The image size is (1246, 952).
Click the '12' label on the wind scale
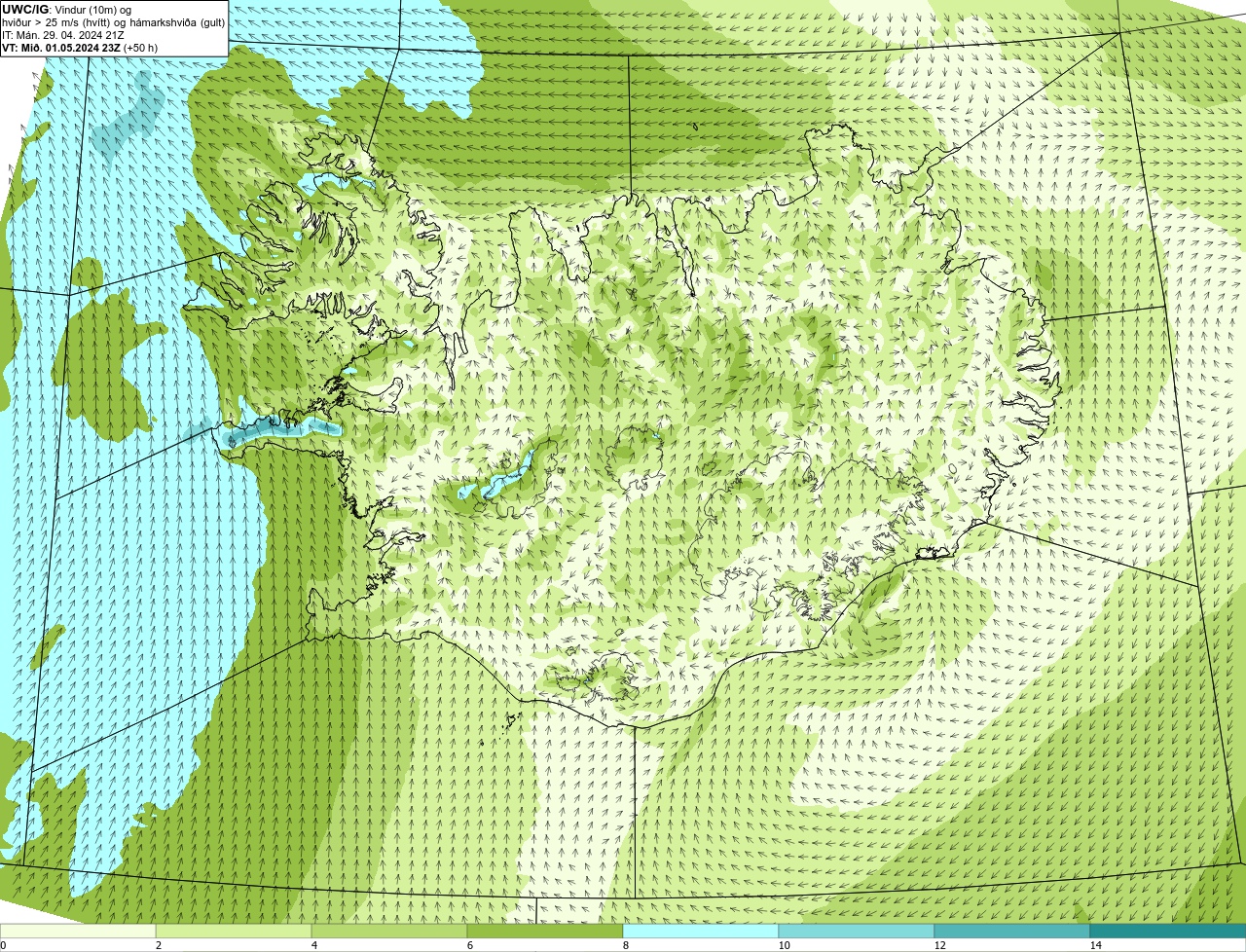pos(939,945)
